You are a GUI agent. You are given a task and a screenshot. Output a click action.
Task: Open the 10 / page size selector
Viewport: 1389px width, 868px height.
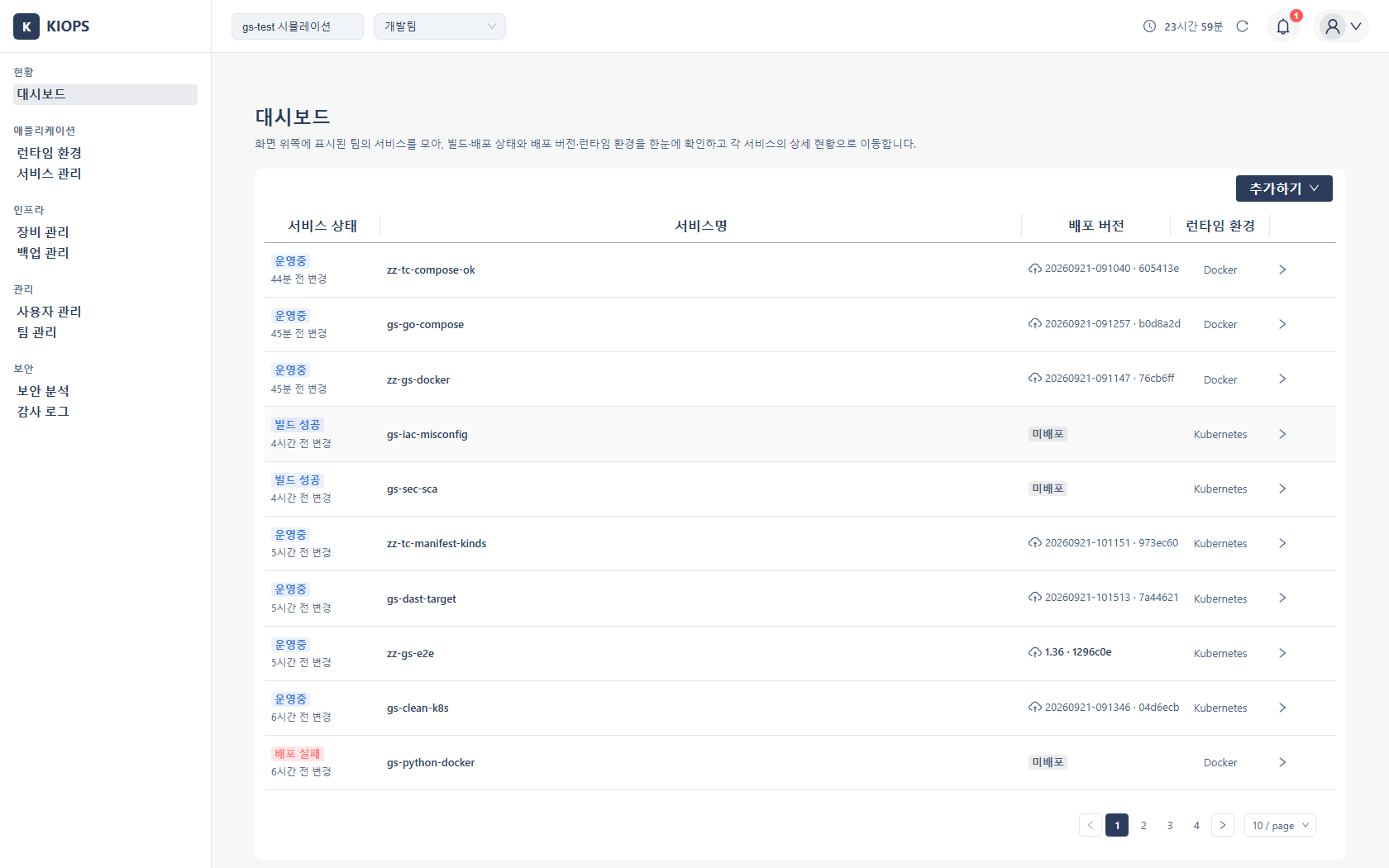tap(1280, 825)
